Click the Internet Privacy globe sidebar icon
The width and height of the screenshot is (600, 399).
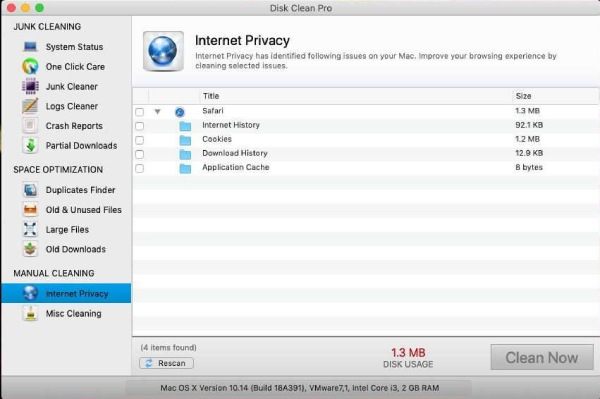[30, 293]
